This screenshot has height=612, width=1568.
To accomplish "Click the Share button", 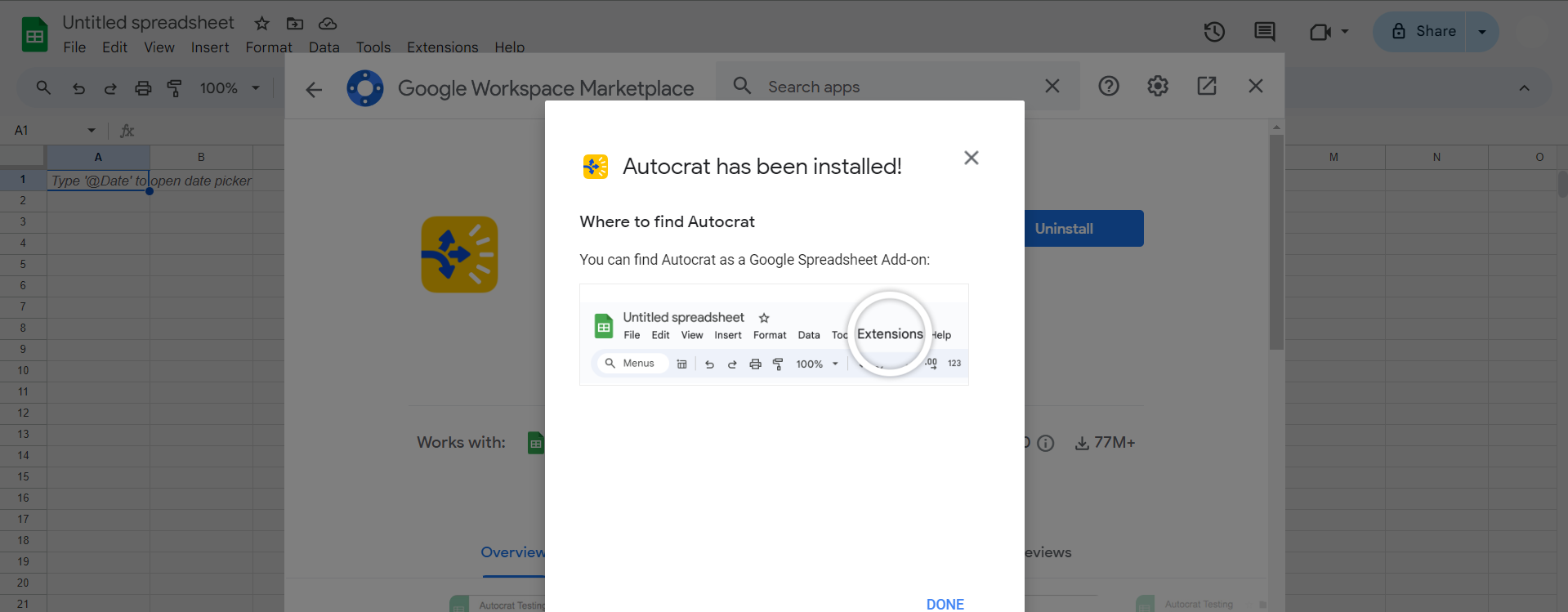I will pos(1420,32).
